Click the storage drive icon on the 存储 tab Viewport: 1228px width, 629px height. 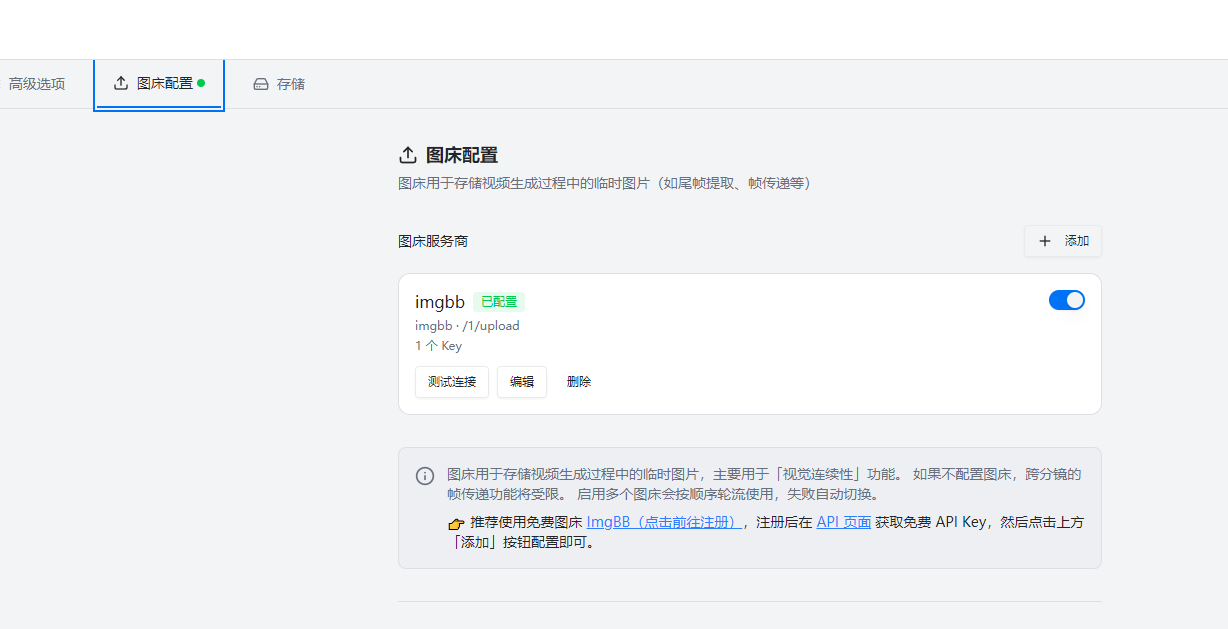click(260, 84)
